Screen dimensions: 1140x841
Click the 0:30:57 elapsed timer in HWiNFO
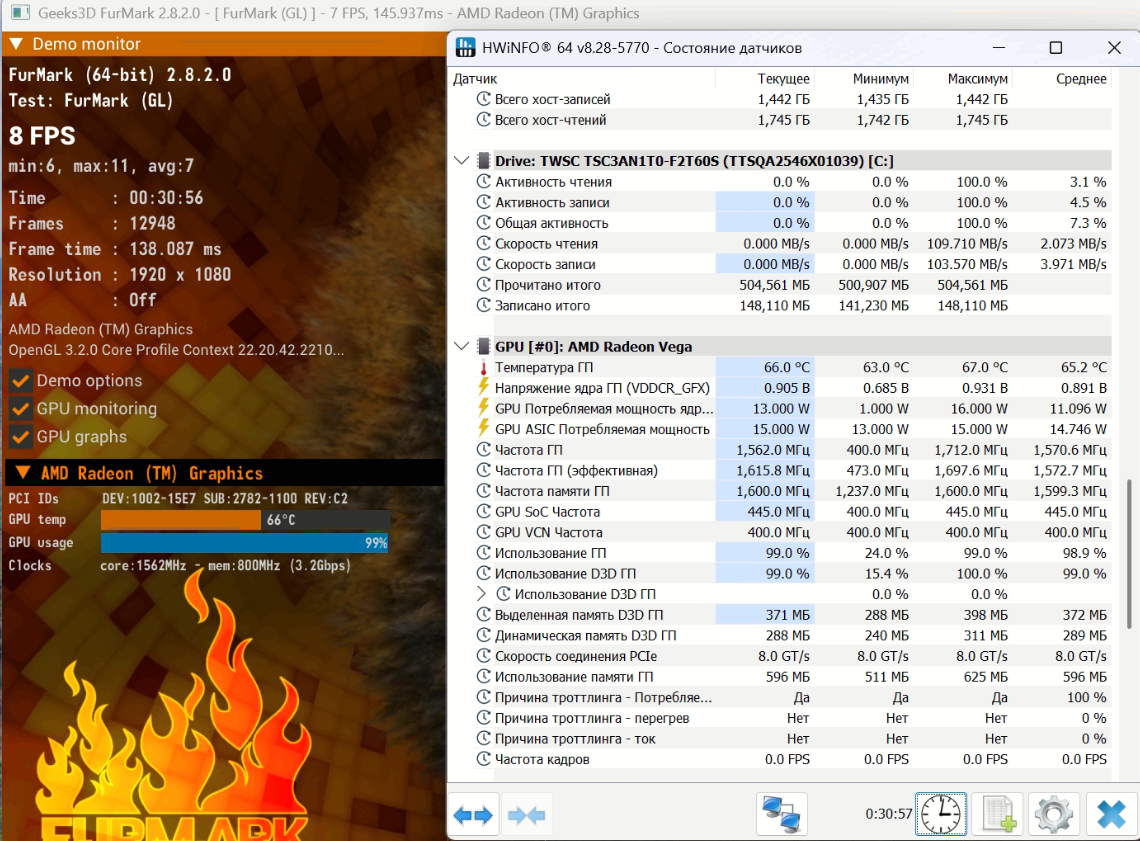coord(888,814)
